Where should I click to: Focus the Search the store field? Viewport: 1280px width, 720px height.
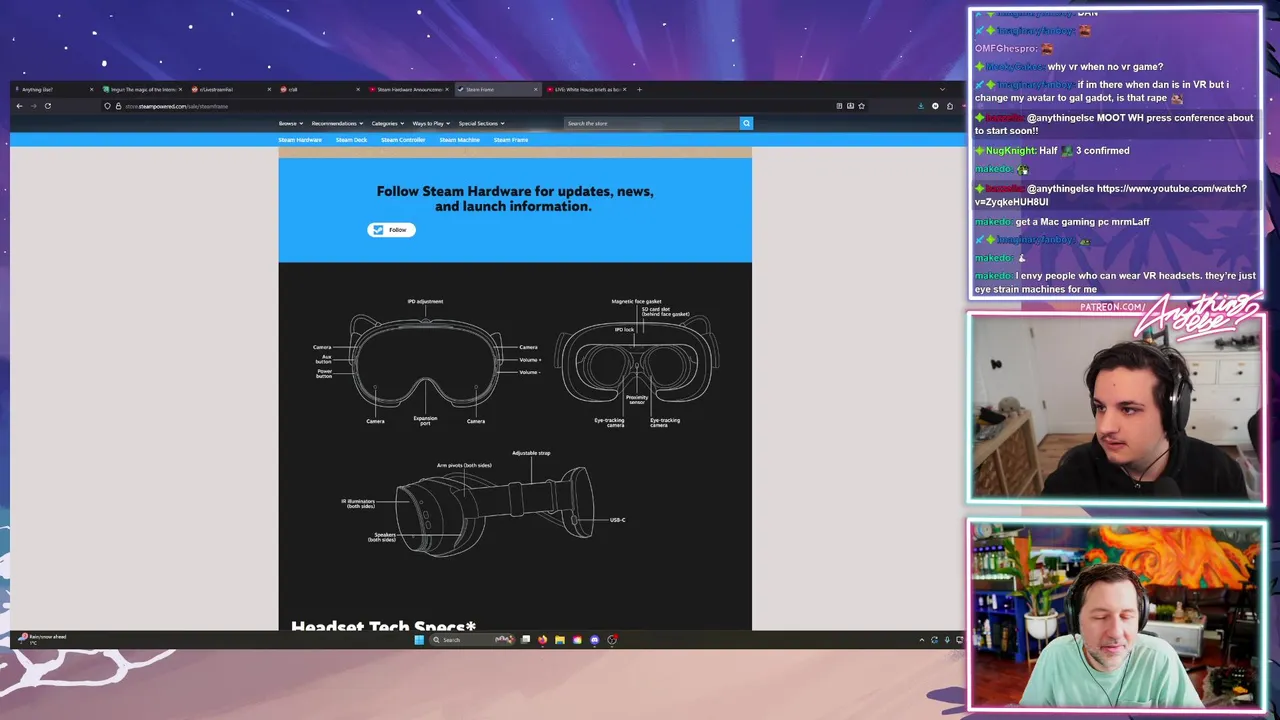pyautogui.click(x=651, y=123)
